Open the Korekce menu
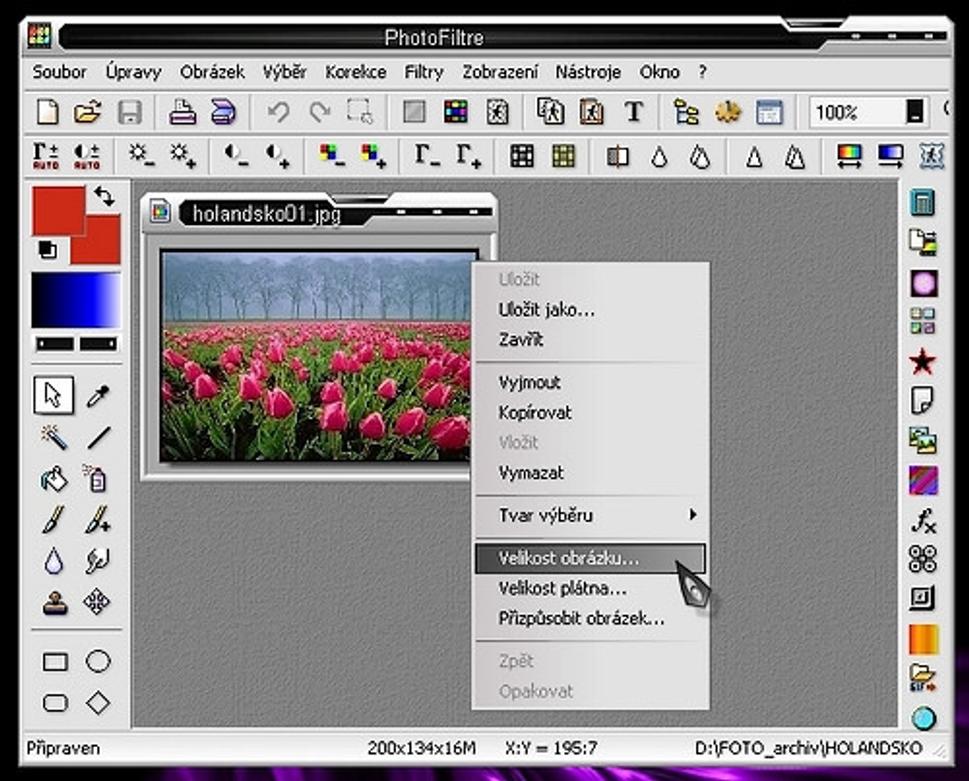 [355, 72]
